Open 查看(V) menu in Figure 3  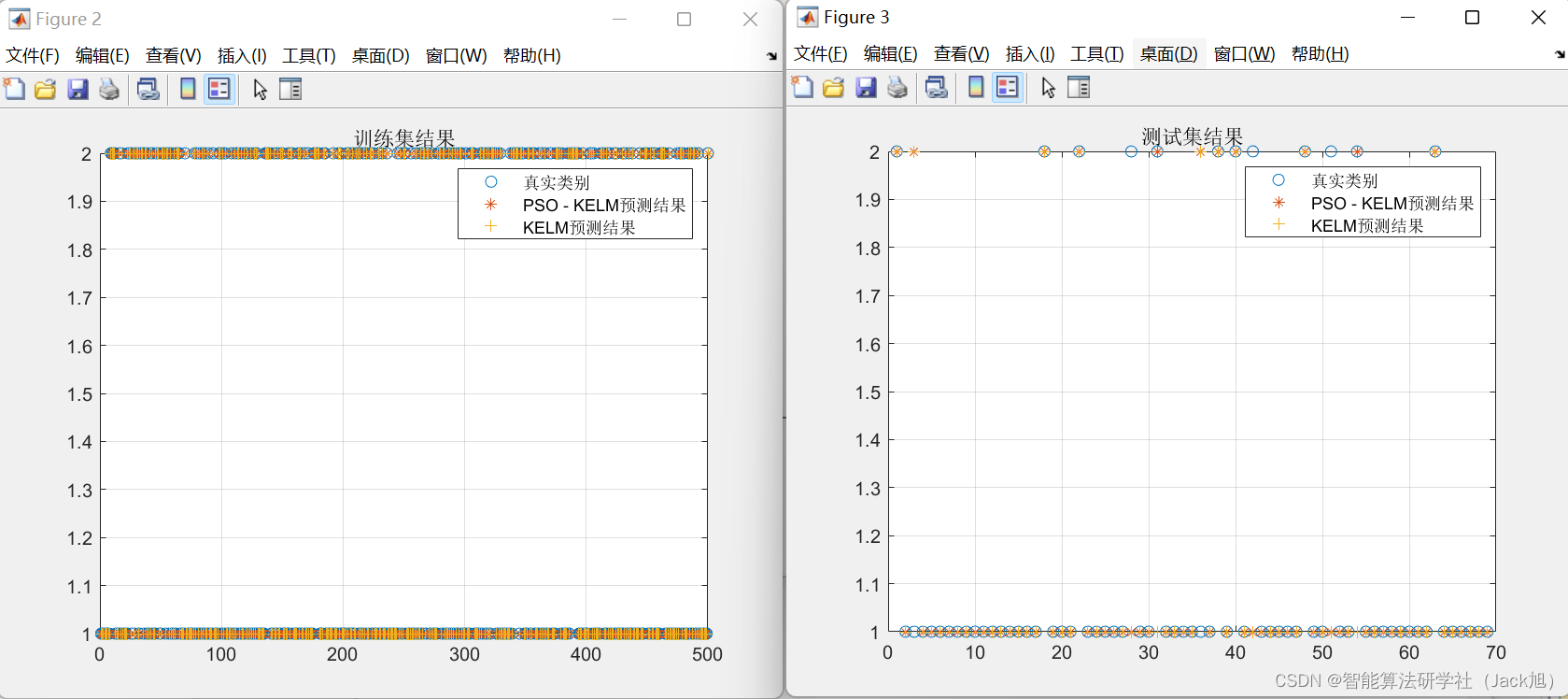pyautogui.click(x=961, y=53)
